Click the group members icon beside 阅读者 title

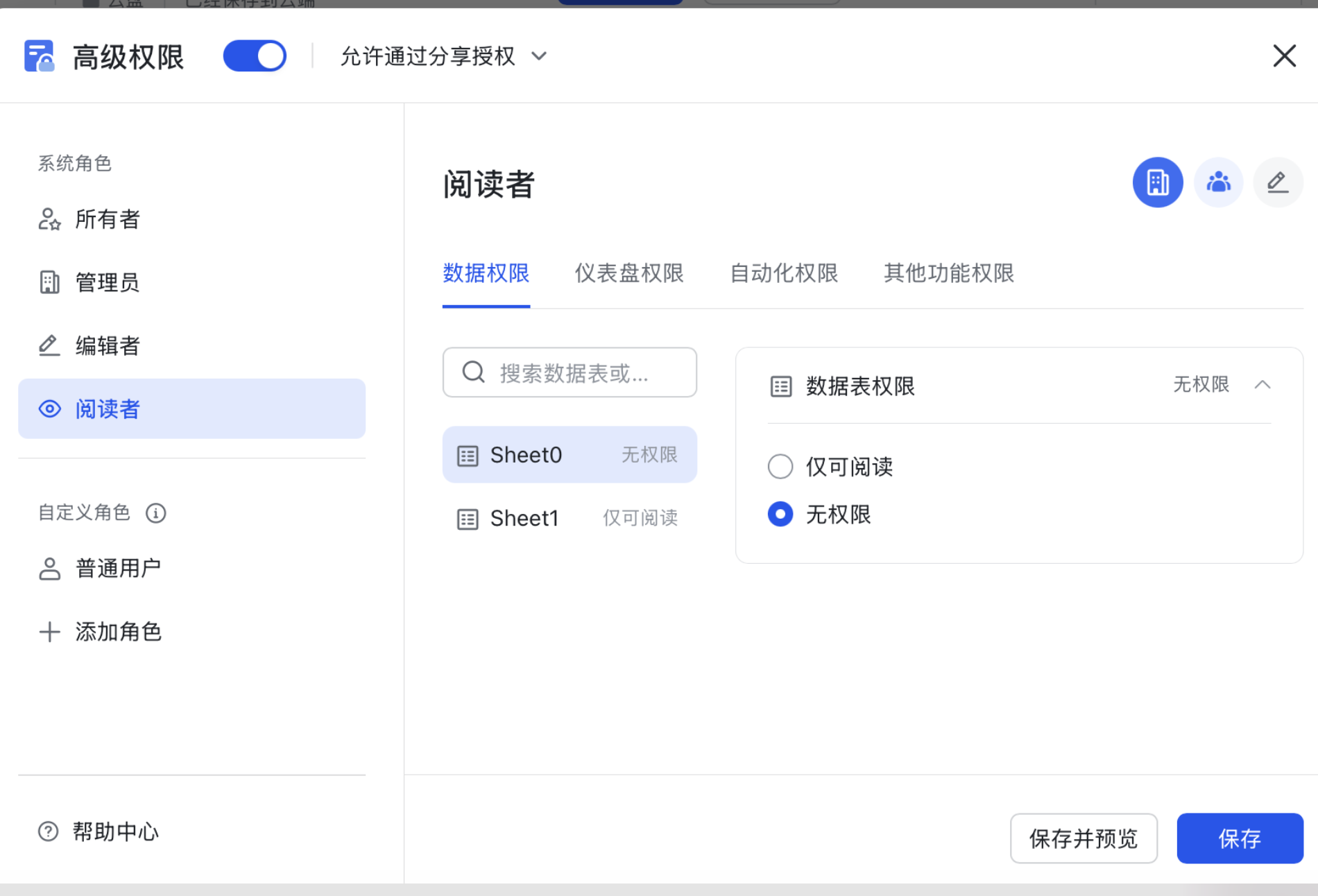(1218, 182)
